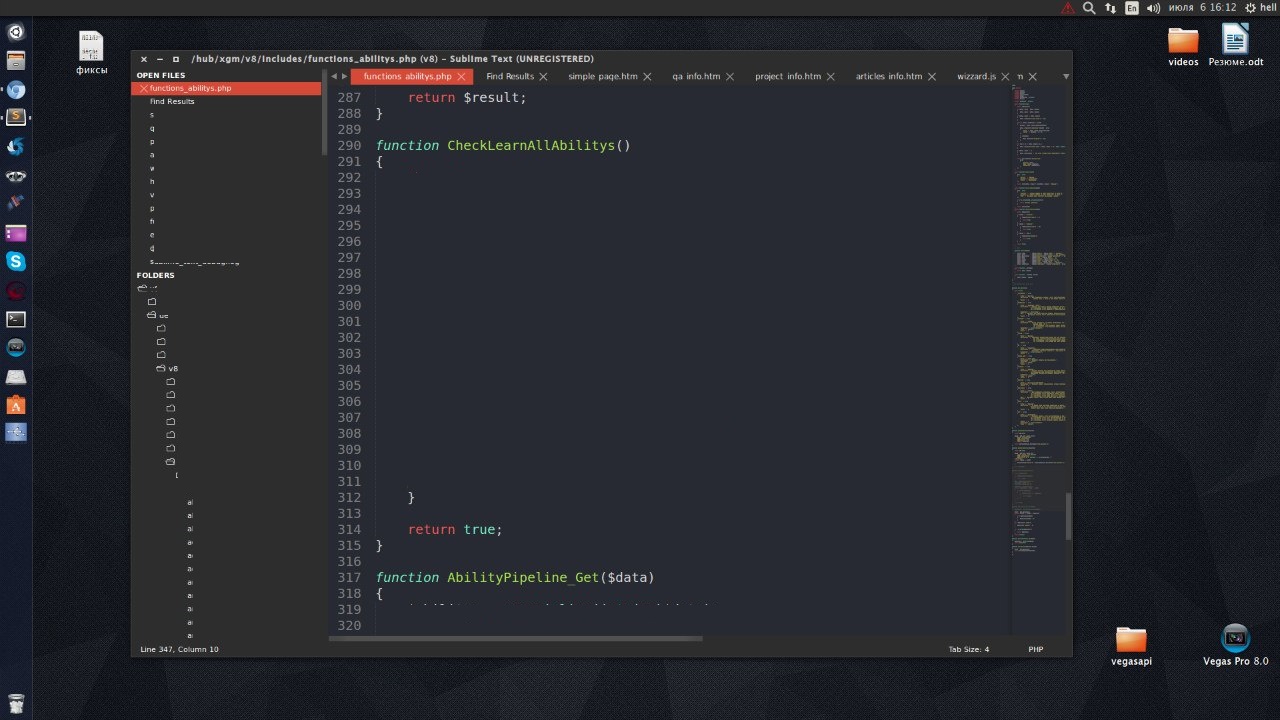Close the project_info.htm tab
The height and width of the screenshot is (720, 1280).
pyautogui.click(x=831, y=77)
